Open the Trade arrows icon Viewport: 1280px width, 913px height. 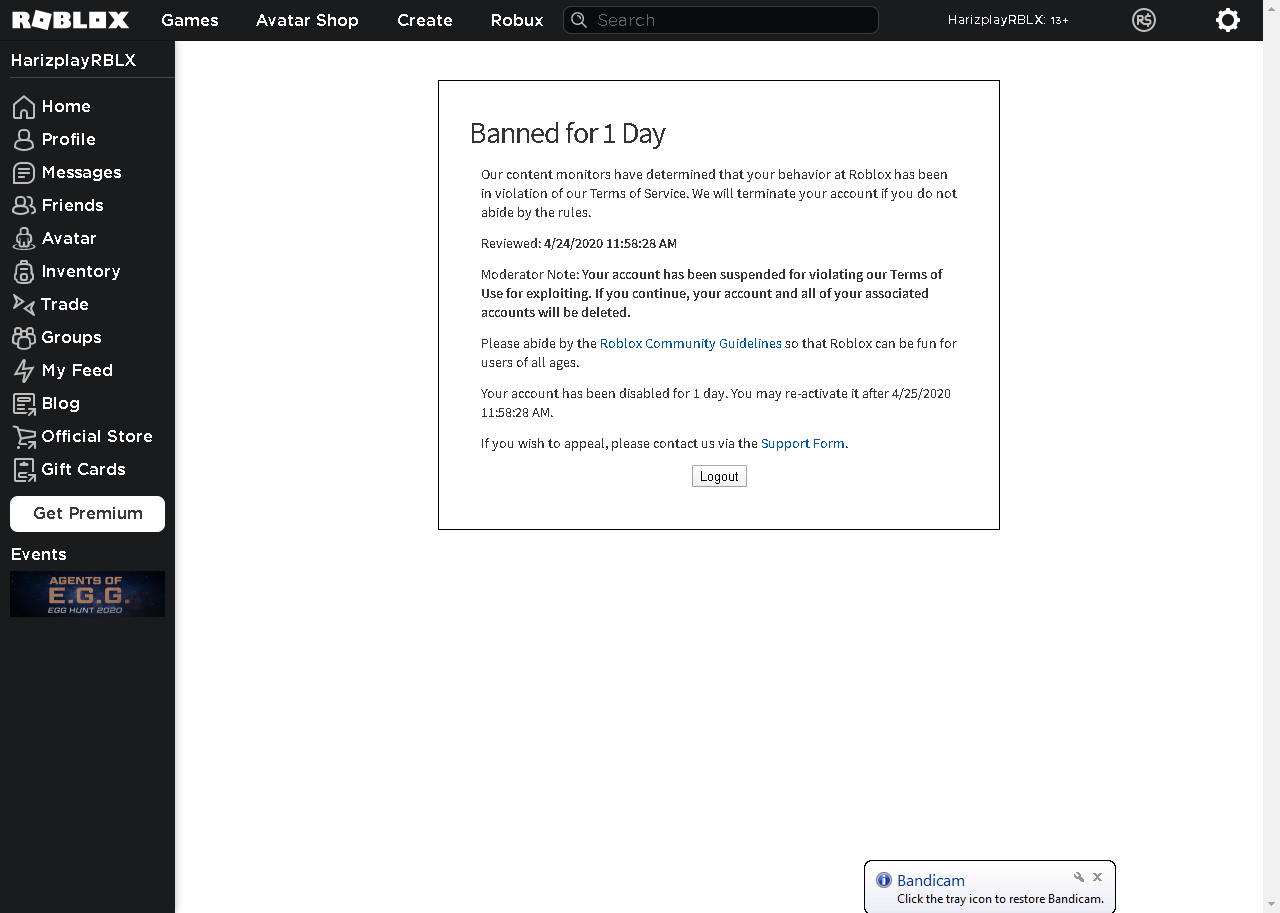(24, 305)
